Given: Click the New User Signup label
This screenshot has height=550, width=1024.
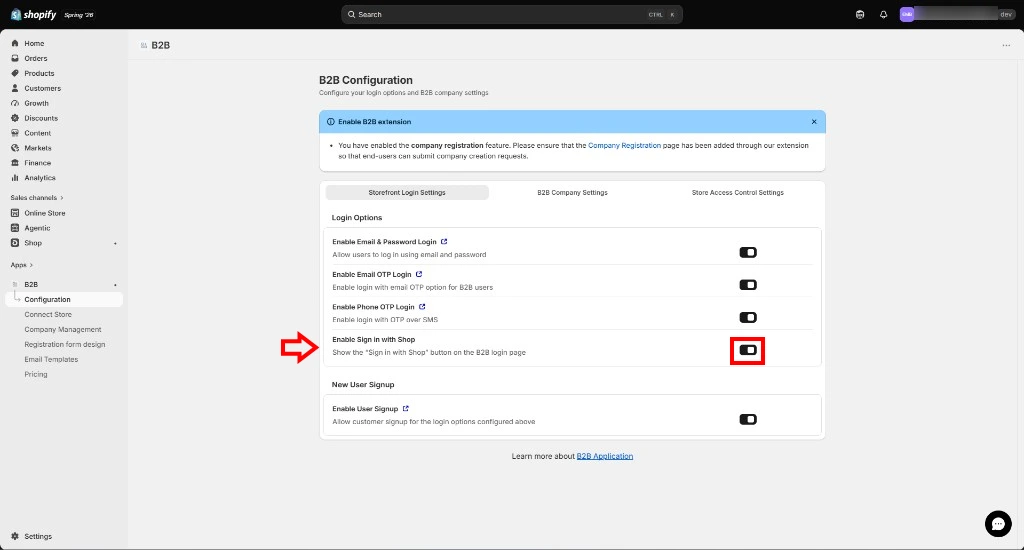Looking at the screenshot, I should (363, 385).
